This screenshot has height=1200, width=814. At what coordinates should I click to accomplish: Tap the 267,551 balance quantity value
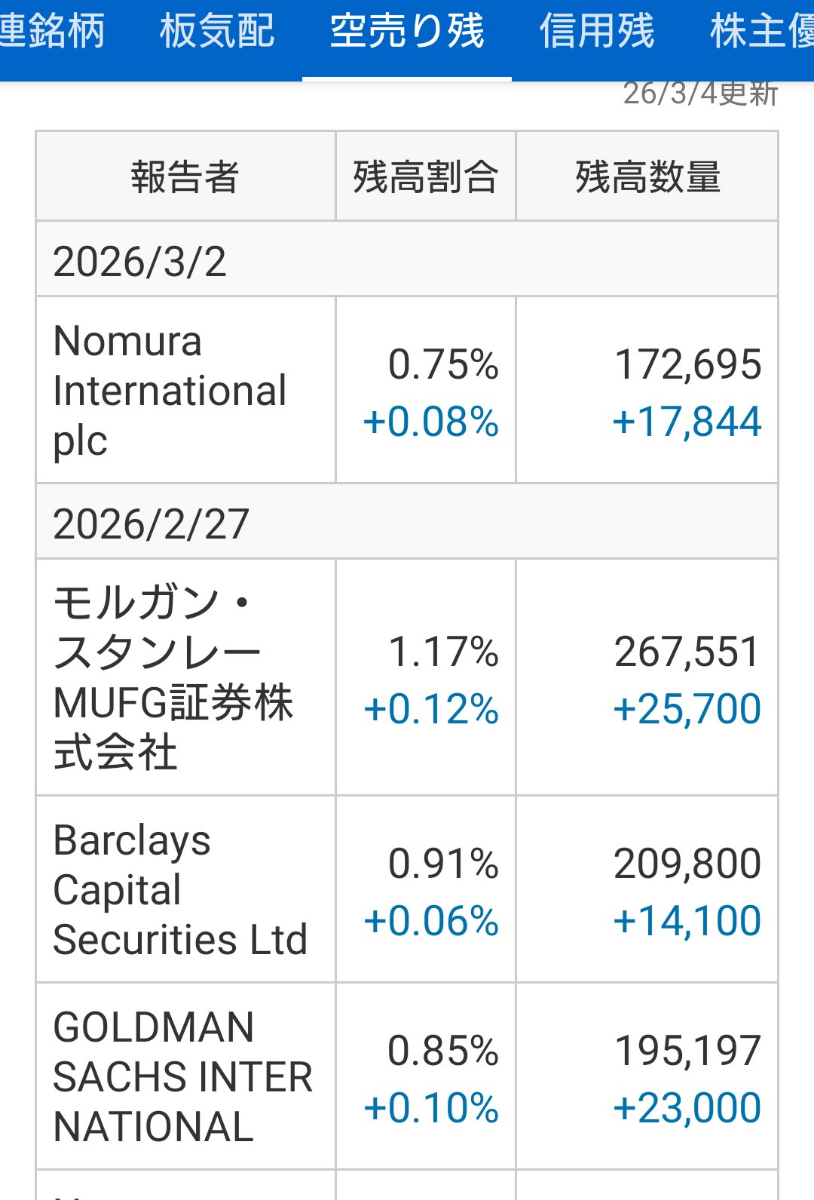(x=687, y=653)
